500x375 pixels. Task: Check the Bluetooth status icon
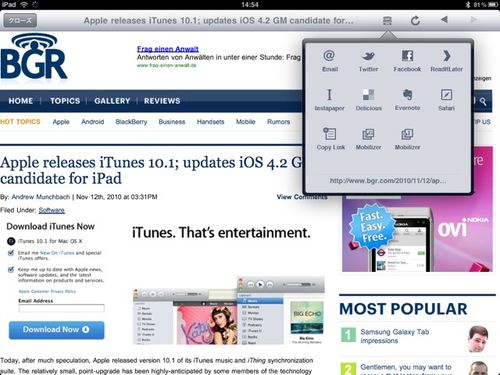tap(467, 4)
